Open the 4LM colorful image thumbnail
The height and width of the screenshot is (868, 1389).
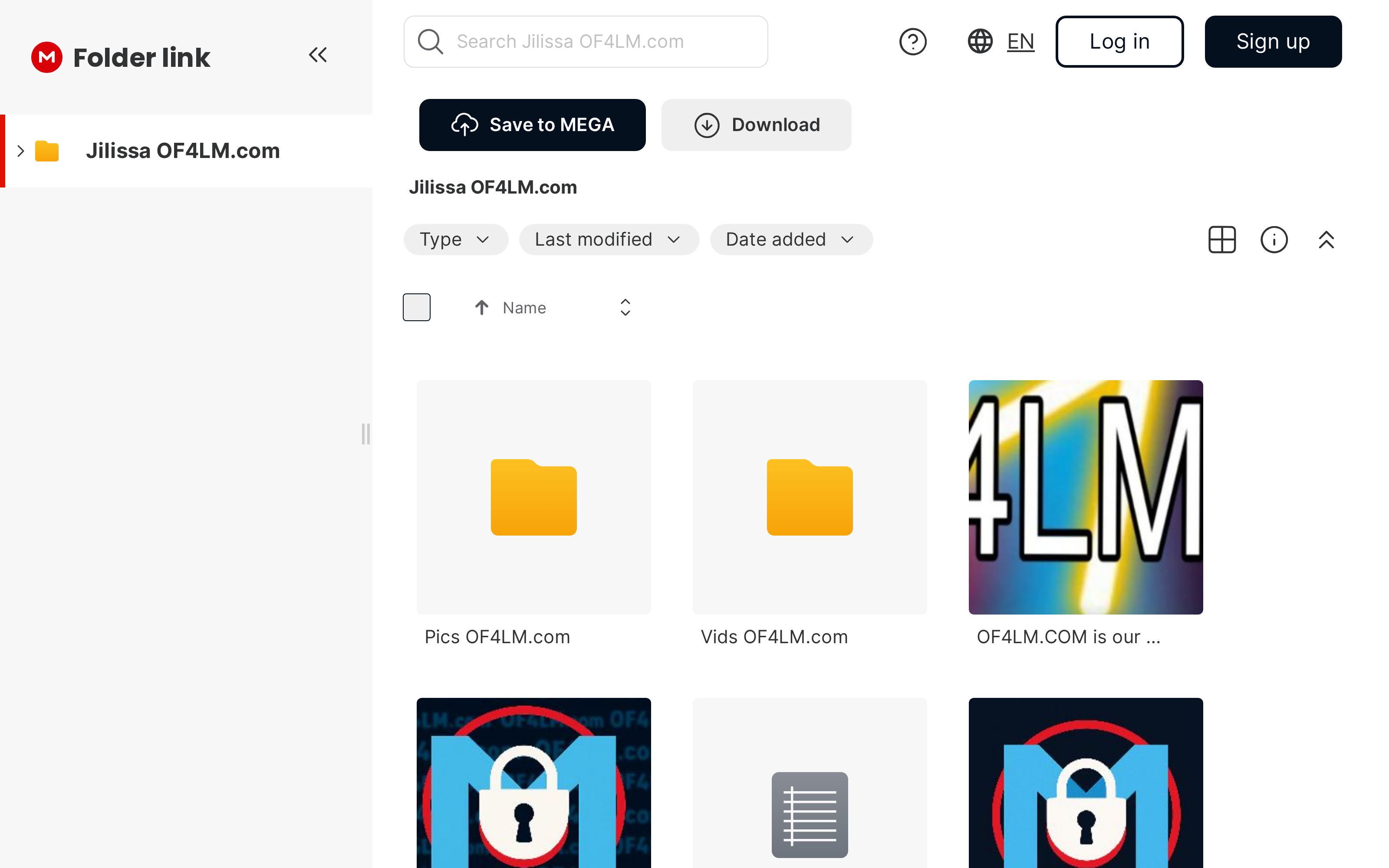coord(1086,497)
